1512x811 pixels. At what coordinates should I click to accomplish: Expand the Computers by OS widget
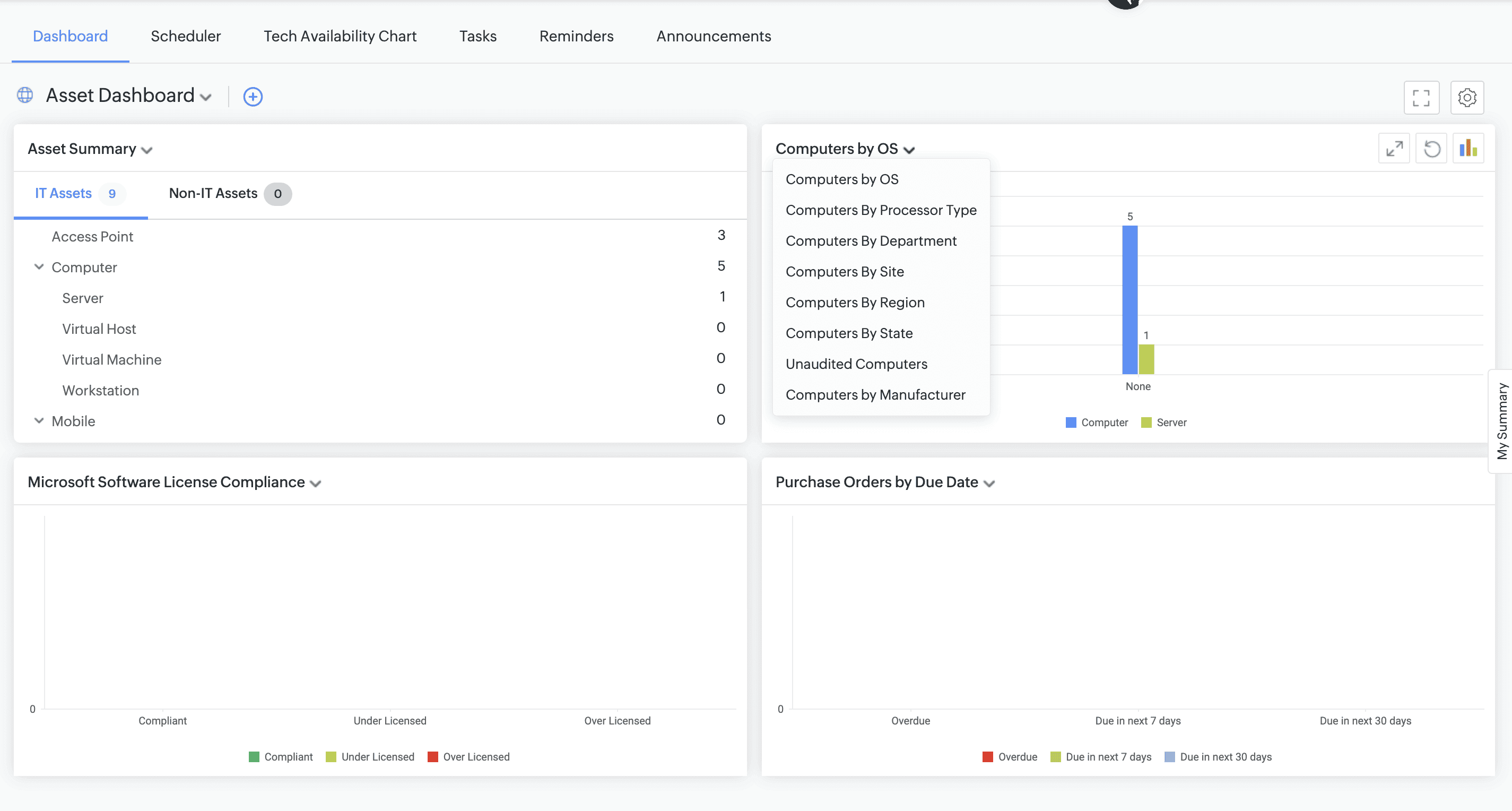[1394, 149]
